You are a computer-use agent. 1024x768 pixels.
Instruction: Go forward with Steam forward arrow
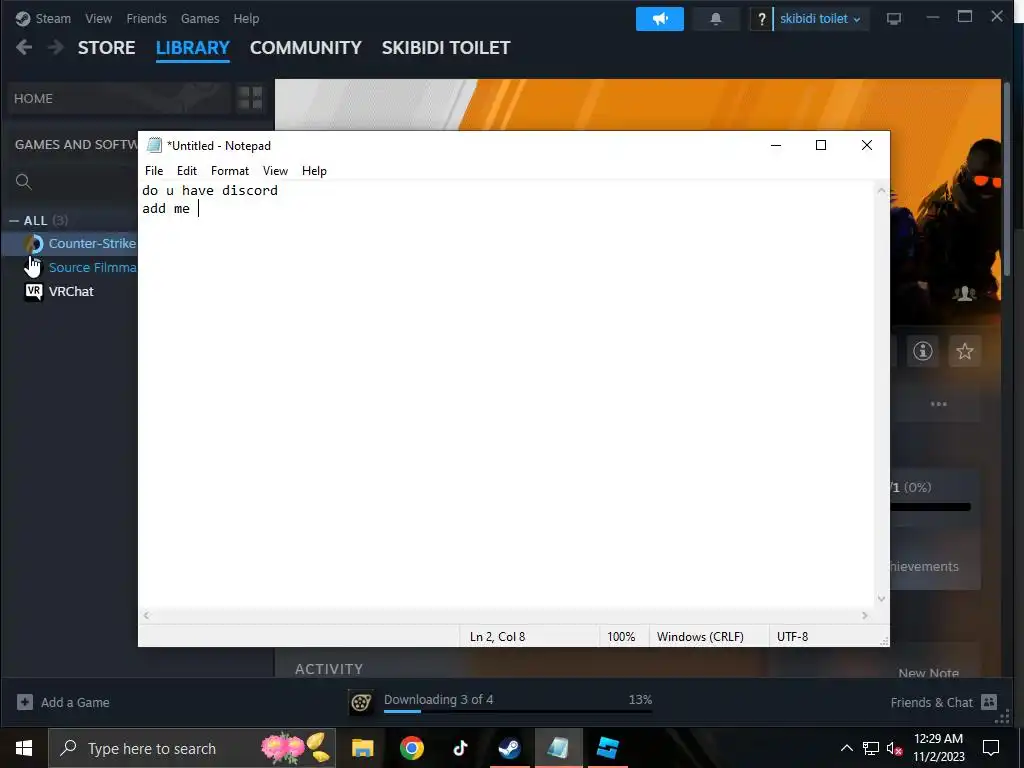click(56, 47)
